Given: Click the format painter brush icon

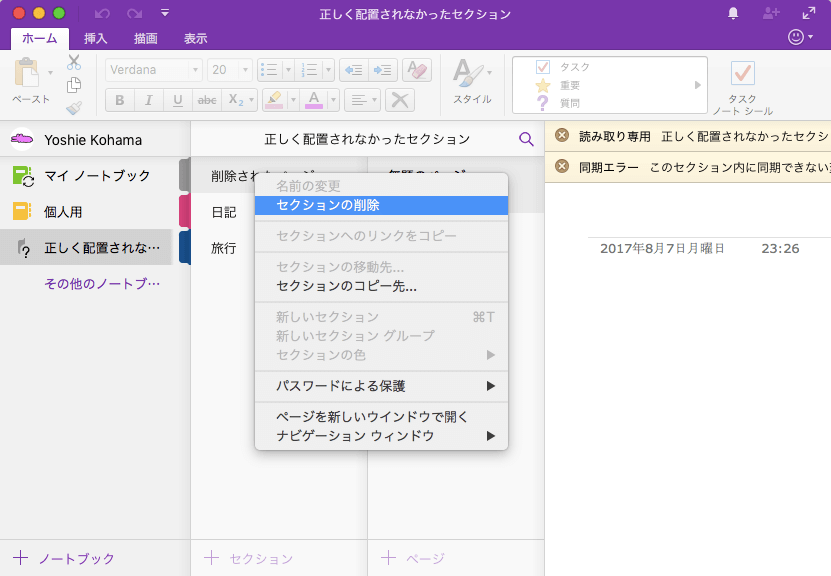Looking at the screenshot, I should (x=74, y=108).
